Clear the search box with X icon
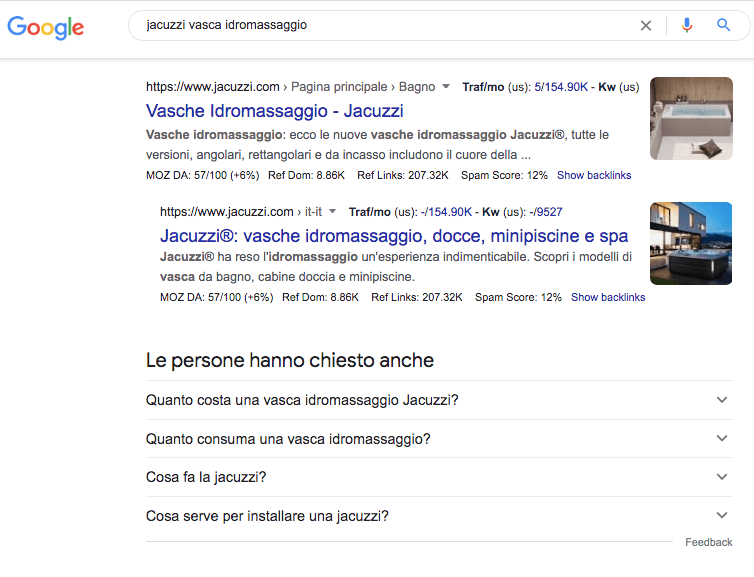Screen dimensions: 754x577 pos(646,26)
